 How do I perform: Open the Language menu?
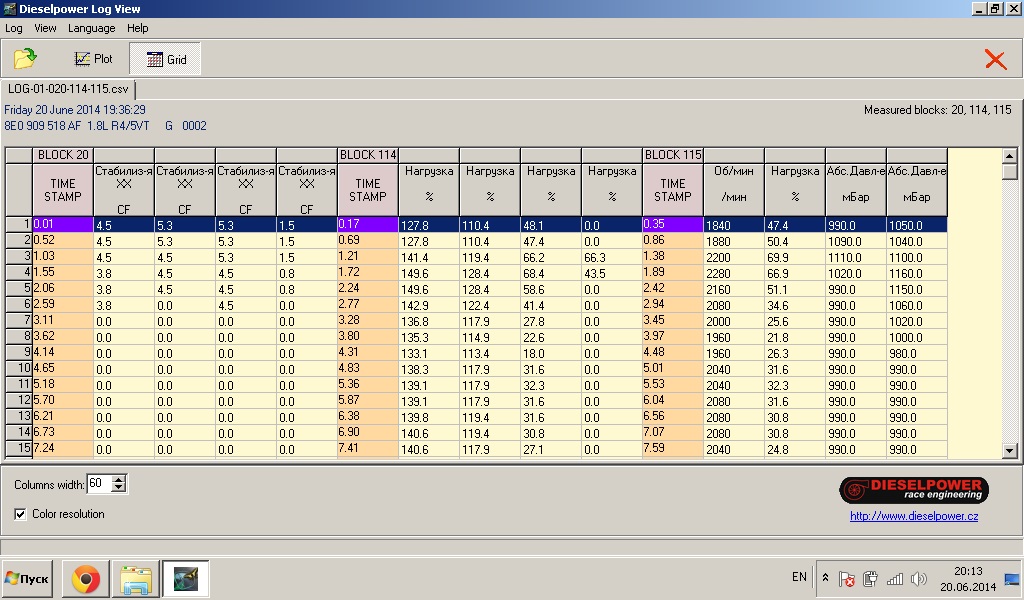tap(91, 28)
